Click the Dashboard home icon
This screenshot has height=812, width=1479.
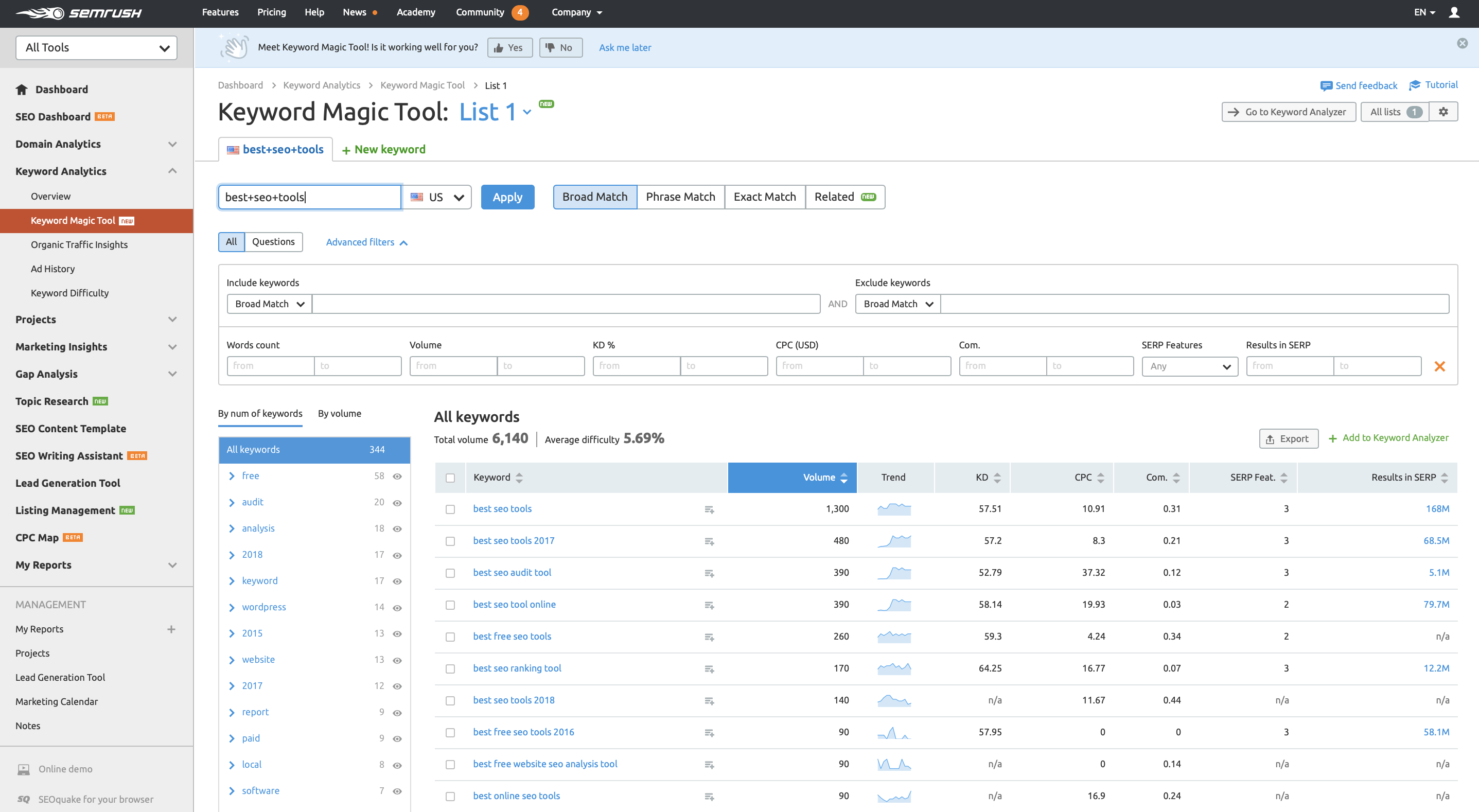pos(22,89)
